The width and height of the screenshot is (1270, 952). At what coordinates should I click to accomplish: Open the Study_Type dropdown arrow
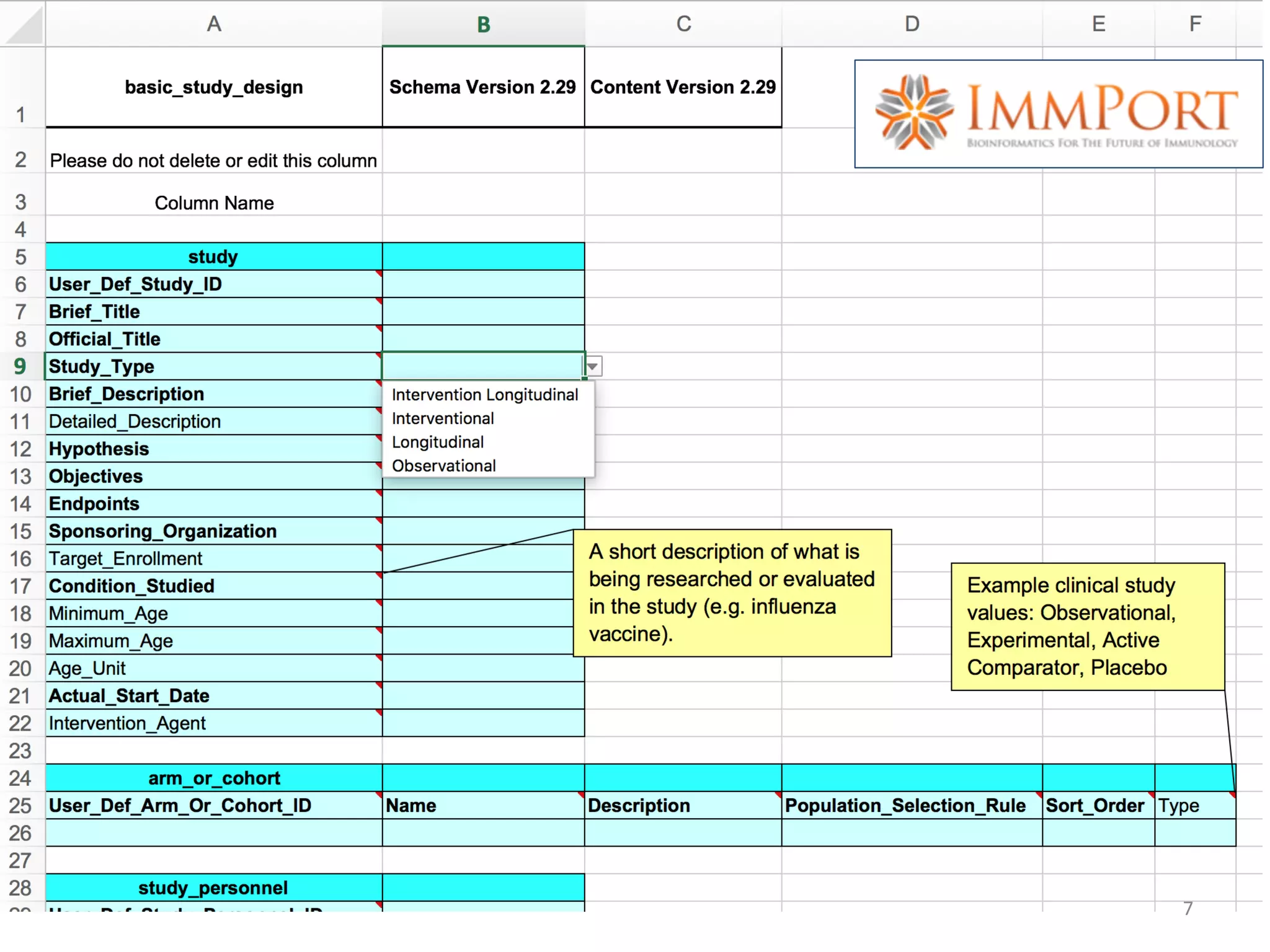coord(593,366)
